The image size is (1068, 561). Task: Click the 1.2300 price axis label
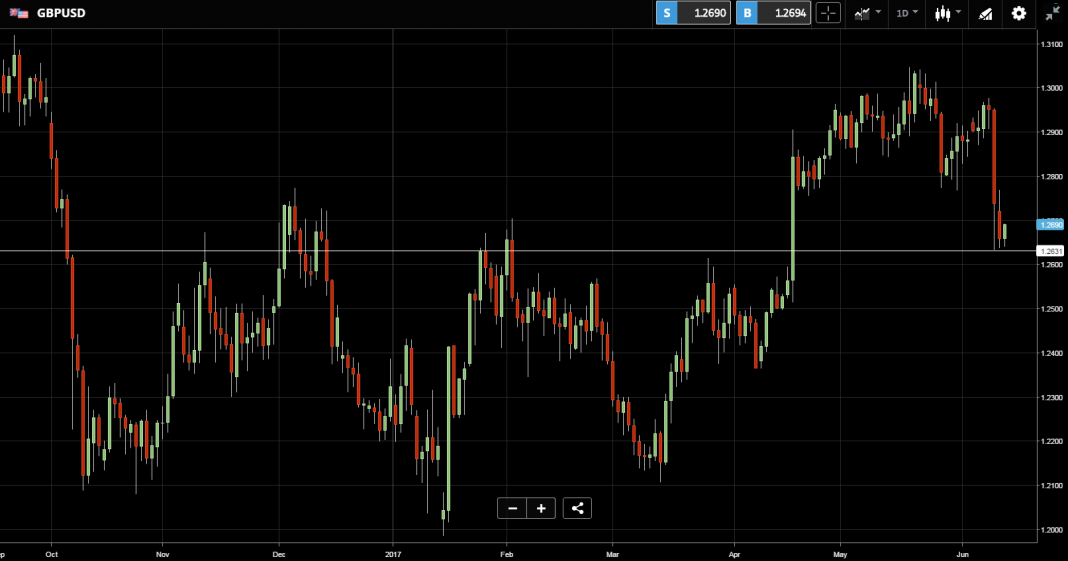(x=1051, y=398)
